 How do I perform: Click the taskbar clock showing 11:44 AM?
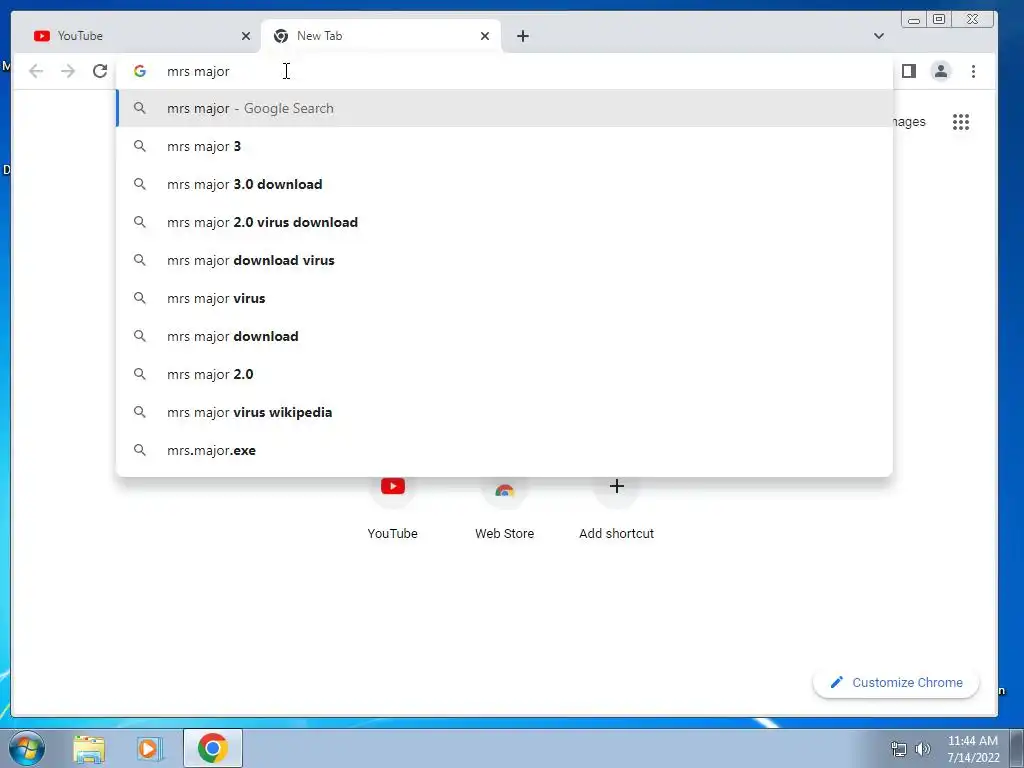click(x=973, y=749)
